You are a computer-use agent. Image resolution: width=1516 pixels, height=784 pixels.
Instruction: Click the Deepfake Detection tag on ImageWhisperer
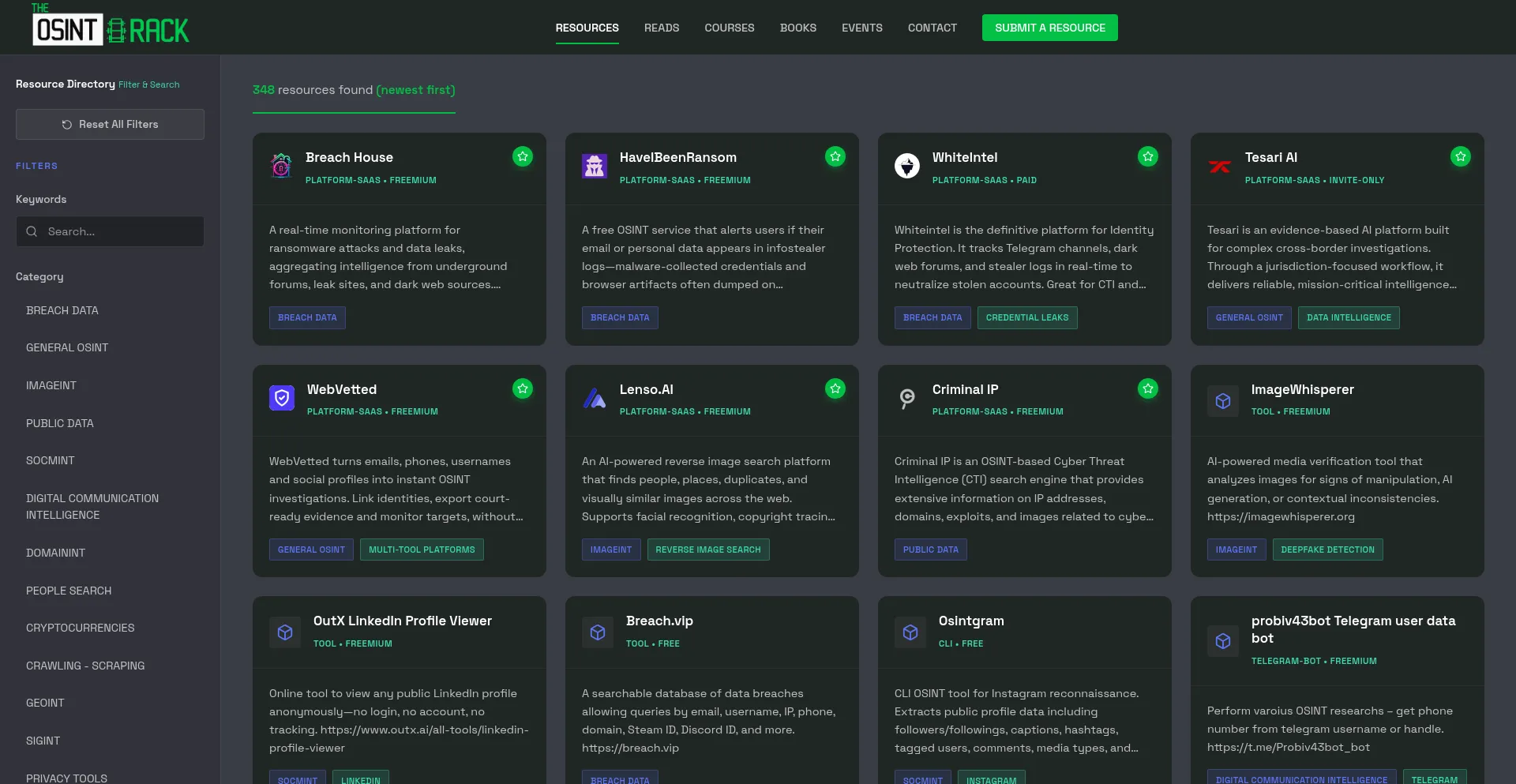click(1327, 550)
